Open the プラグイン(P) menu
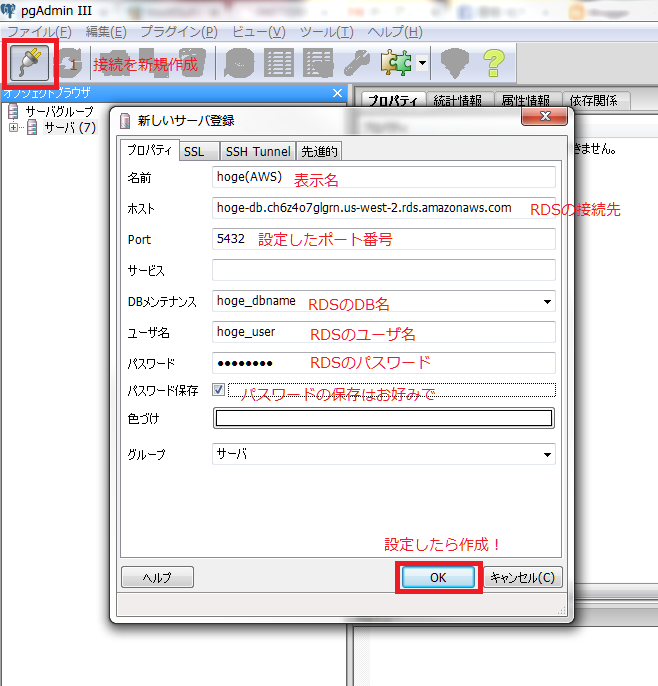 click(x=179, y=32)
